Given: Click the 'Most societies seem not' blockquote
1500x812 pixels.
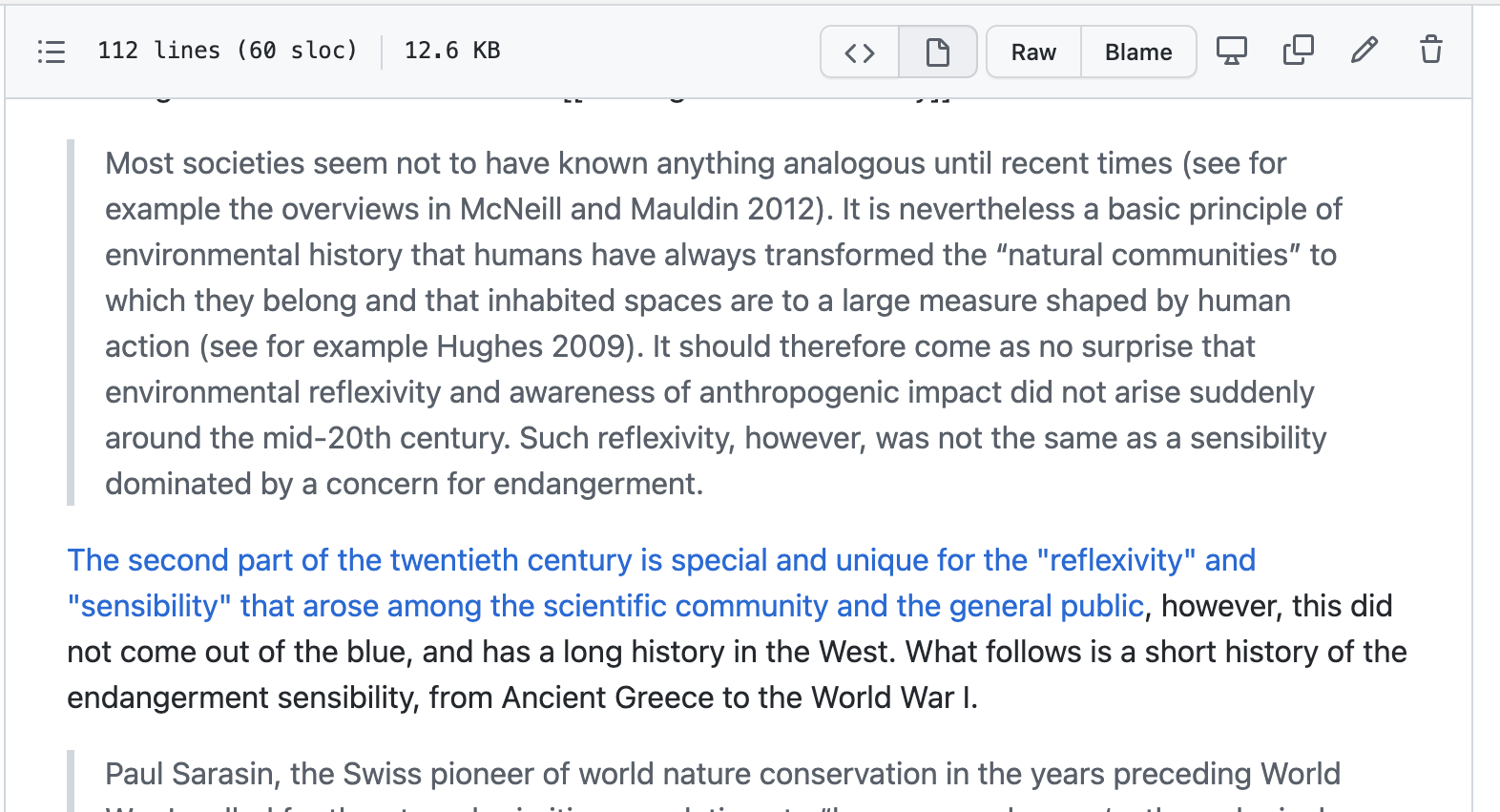Looking at the screenshot, I should (725, 323).
